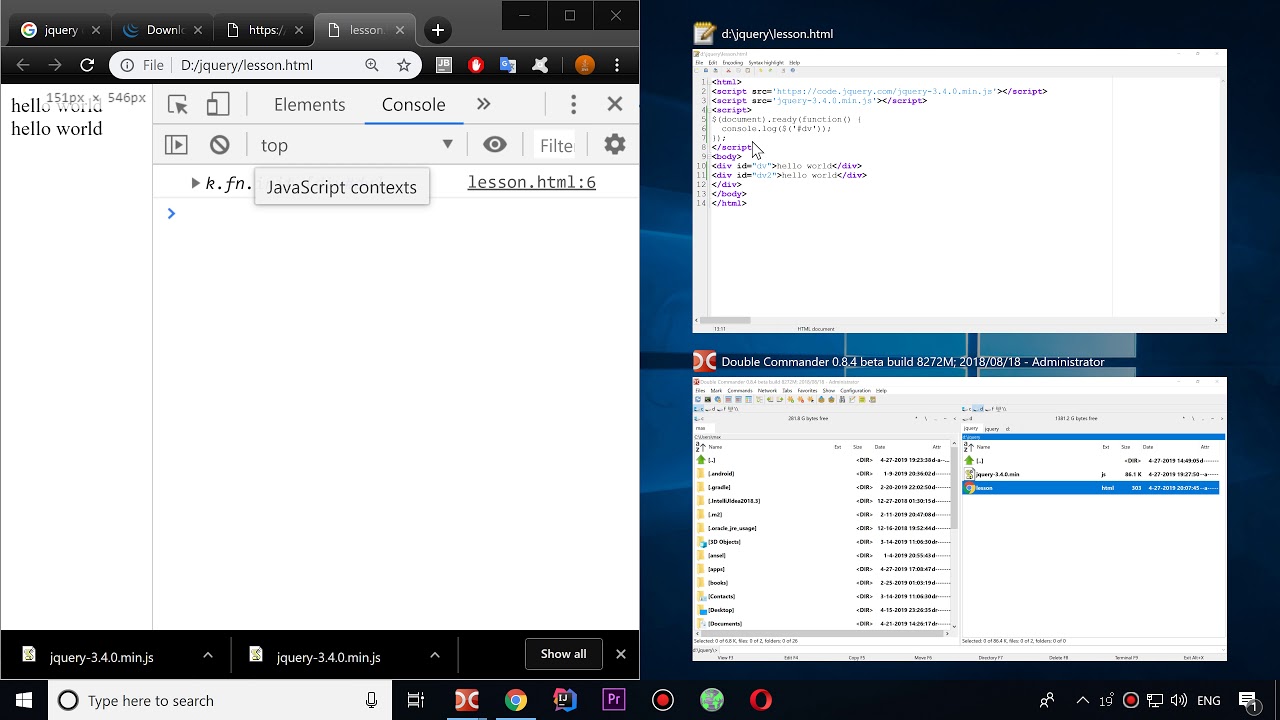The image size is (1280, 720).
Task: Open DevTools customize three-dot menu
Action: coord(573,104)
